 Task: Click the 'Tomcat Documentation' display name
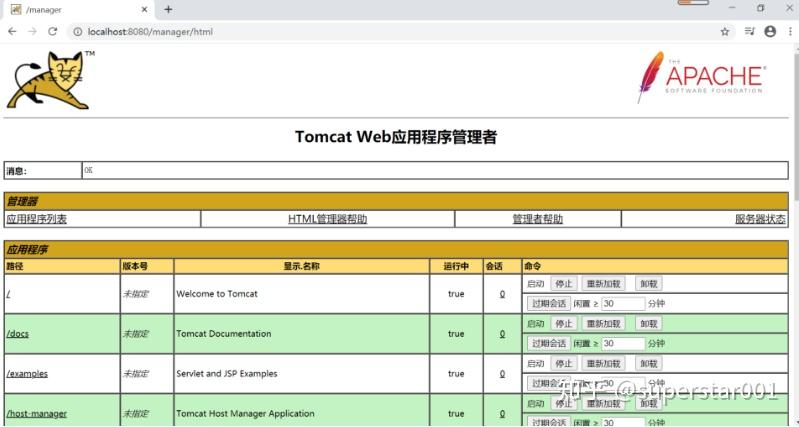pyautogui.click(x=224, y=334)
